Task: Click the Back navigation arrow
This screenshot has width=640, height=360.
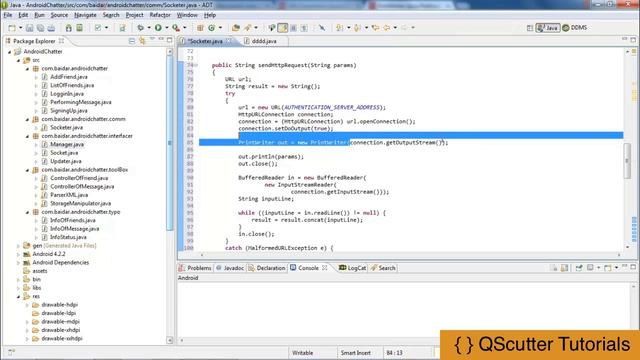Action: [387, 28]
